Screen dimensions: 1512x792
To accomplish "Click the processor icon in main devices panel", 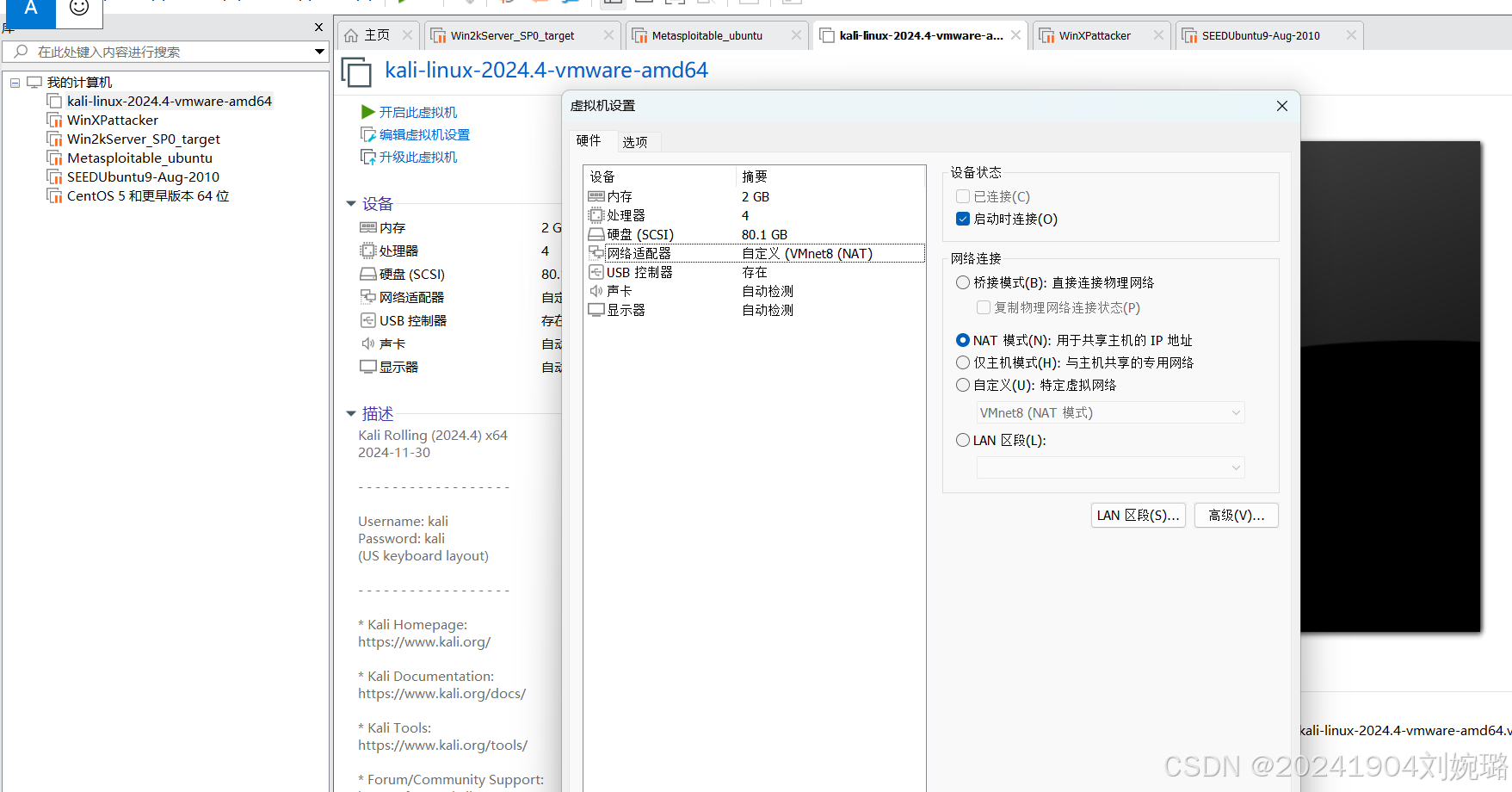I will 368,251.
